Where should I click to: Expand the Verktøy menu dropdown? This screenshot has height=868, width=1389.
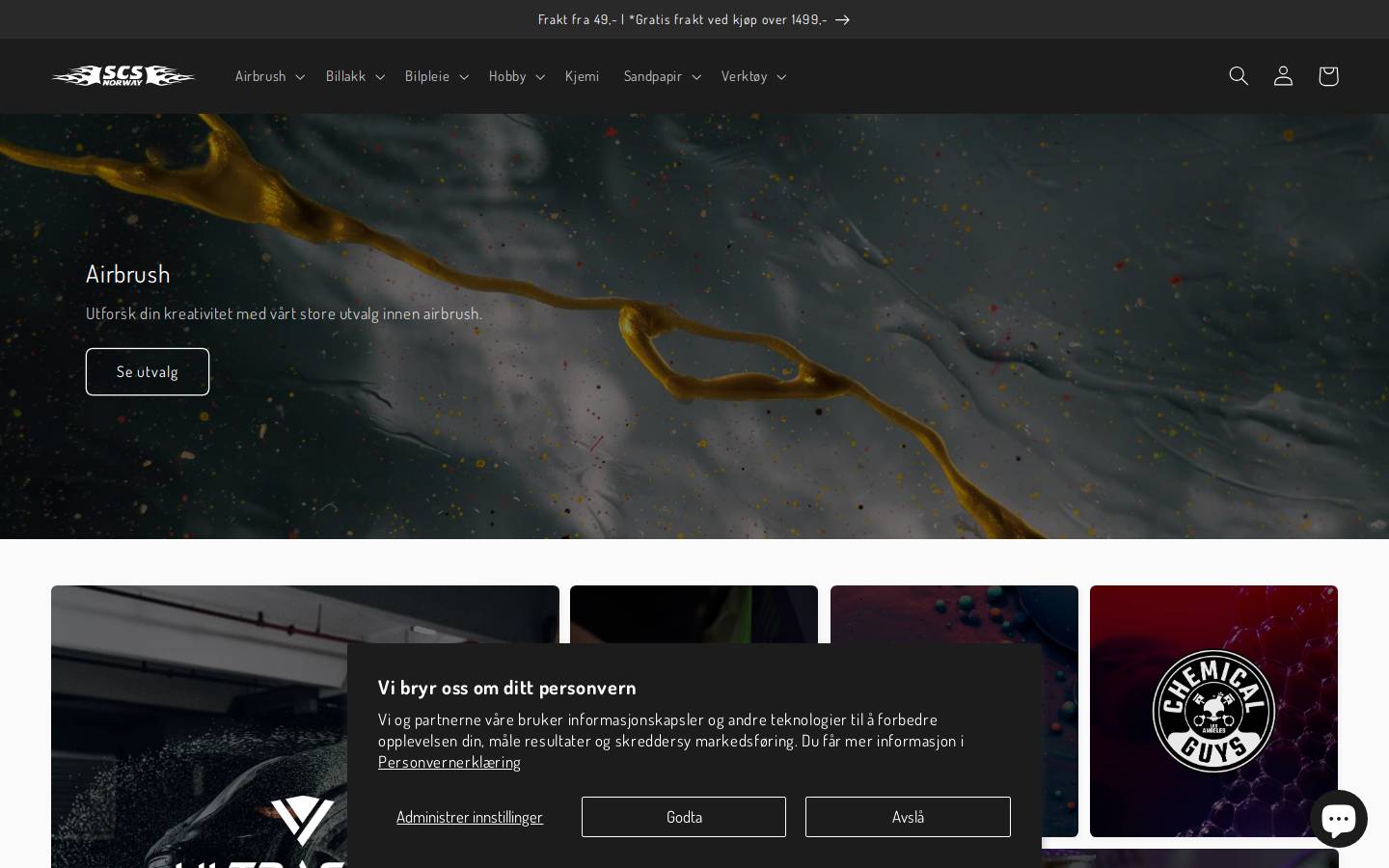point(754,76)
